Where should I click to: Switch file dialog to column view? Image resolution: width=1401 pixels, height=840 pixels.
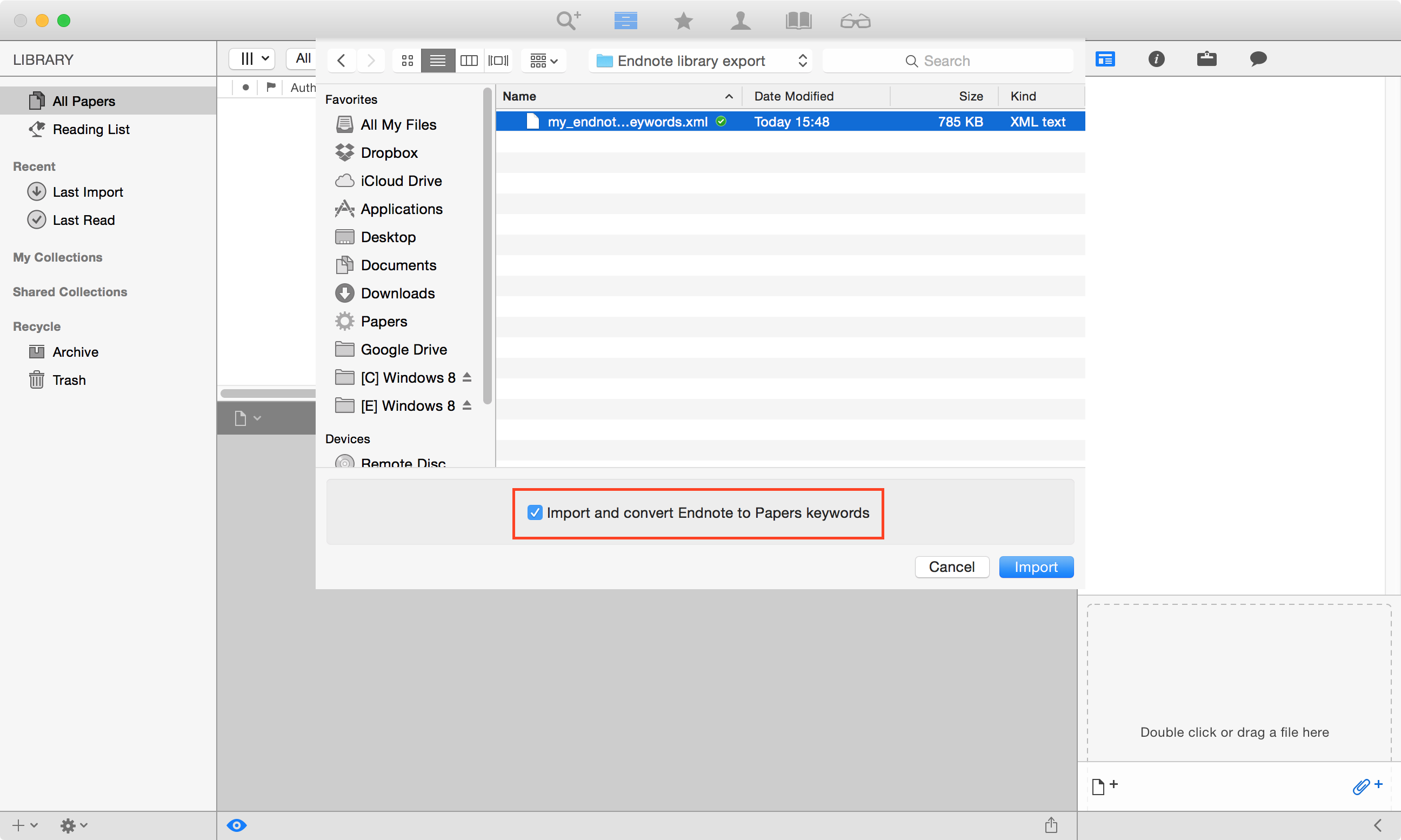click(469, 61)
